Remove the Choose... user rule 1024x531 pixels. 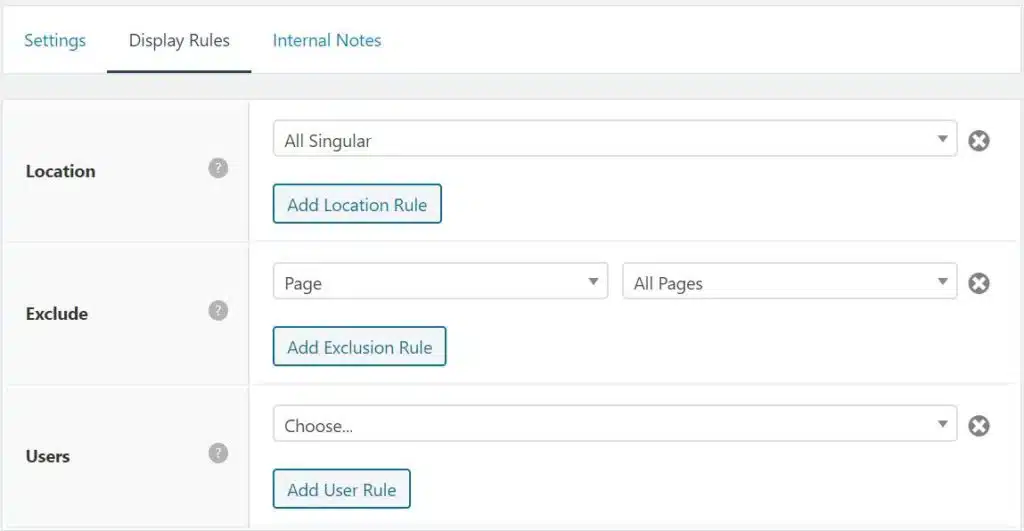tap(978, 426)
